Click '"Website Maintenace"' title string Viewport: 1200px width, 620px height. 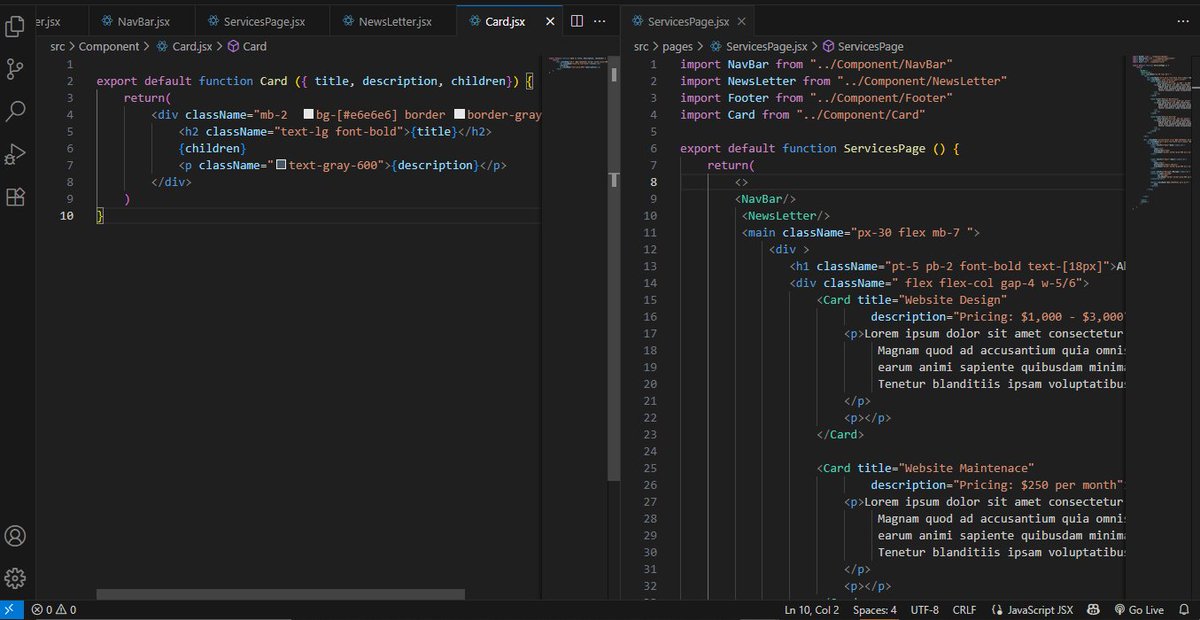(x=966, y=468)
